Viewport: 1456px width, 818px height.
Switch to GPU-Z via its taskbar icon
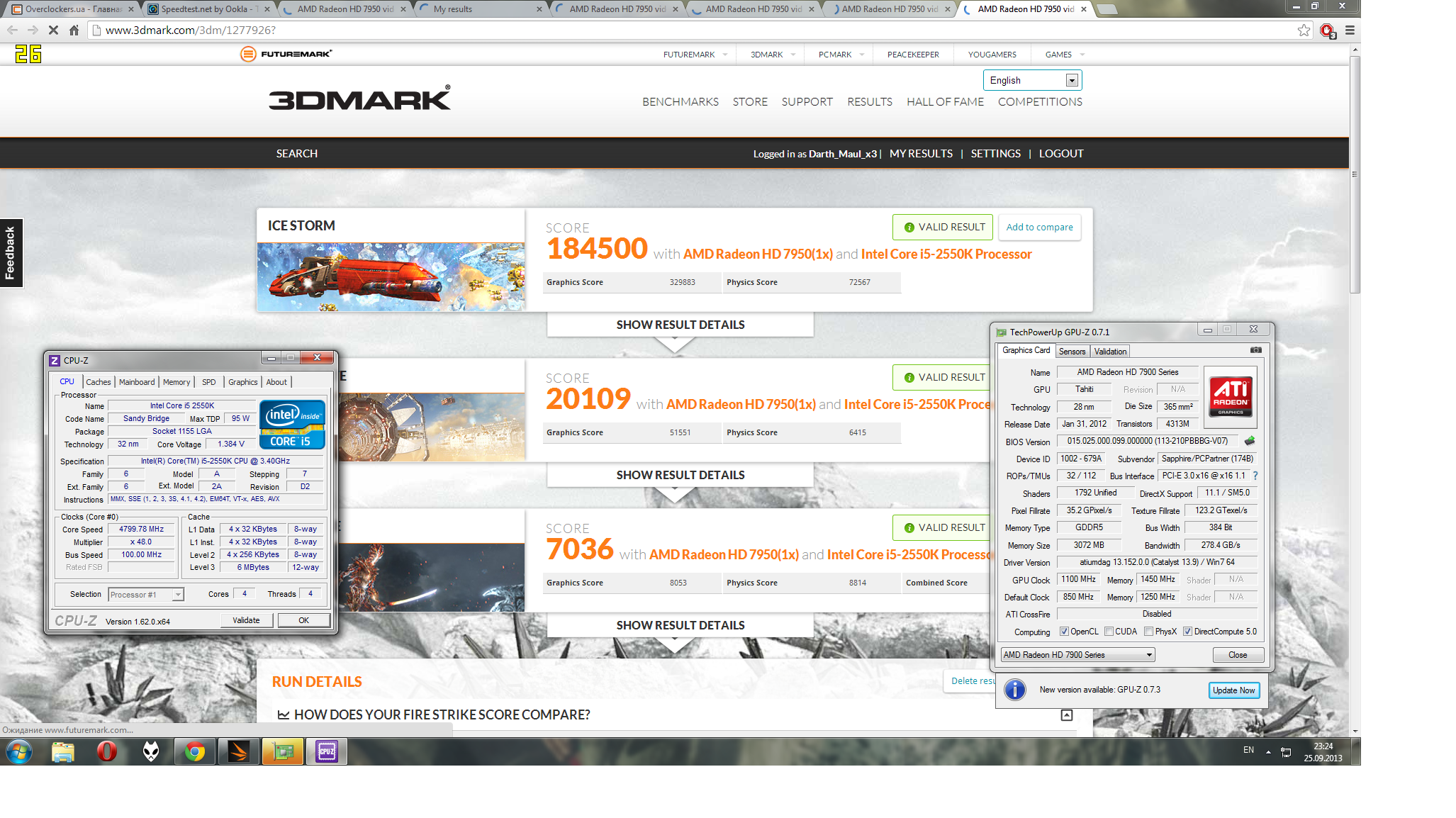tap(283, 751)
